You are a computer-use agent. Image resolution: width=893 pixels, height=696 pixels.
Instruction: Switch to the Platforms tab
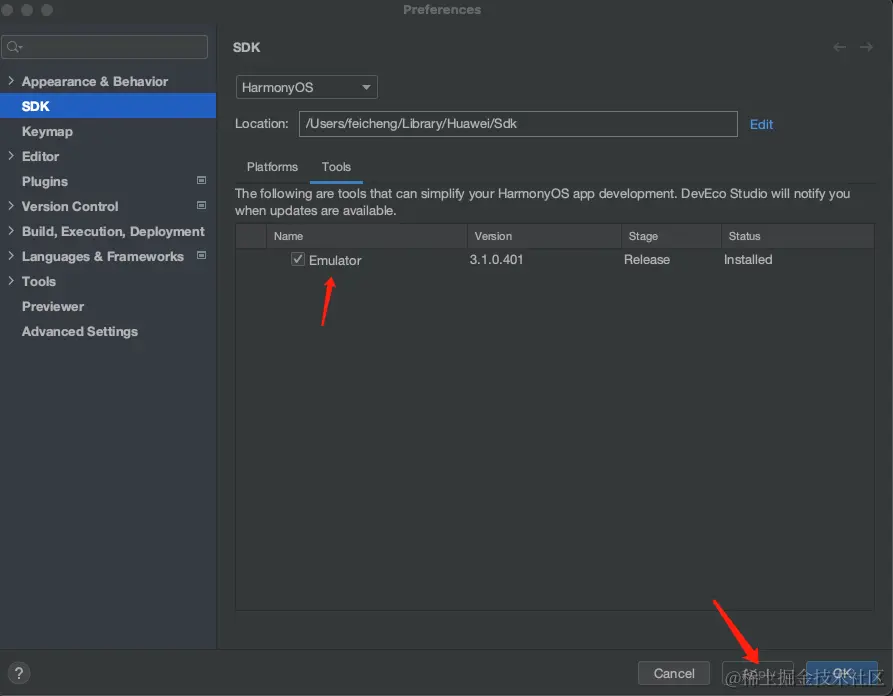point(272,167)
